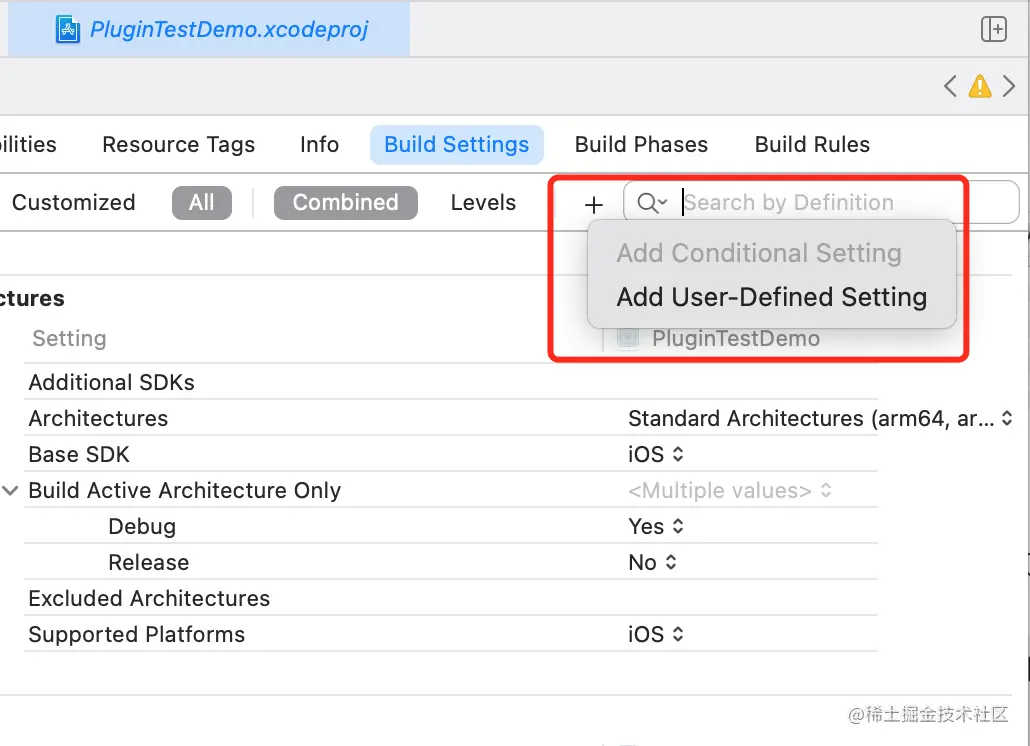Image resolution: width=1030 pixels, height=746 pixels.
Task: Select the Build Settings tab
Action: coord(457,144)
